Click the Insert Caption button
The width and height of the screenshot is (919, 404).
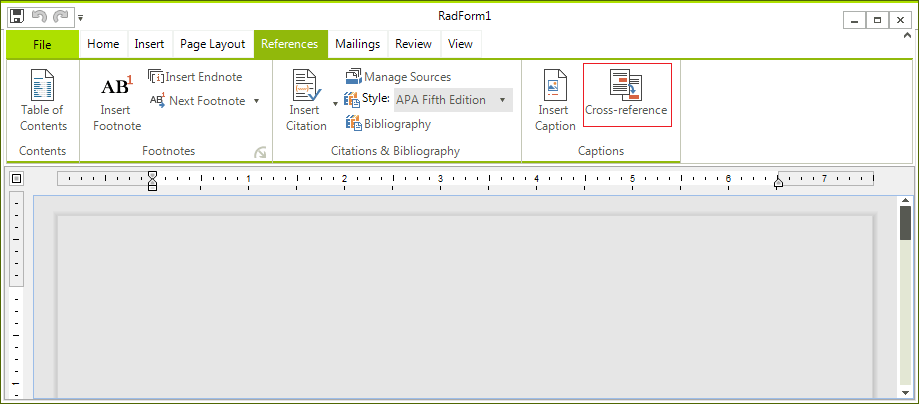(x=555, y=100)
